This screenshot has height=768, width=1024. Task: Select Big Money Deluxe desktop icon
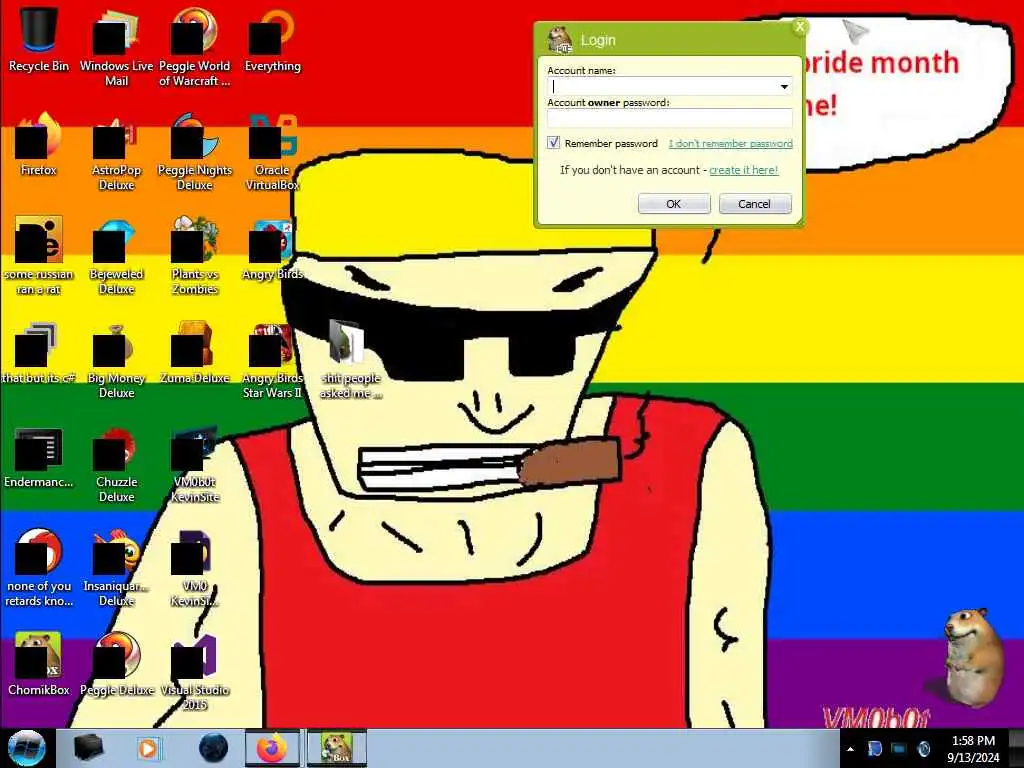[x=116, y=359]
